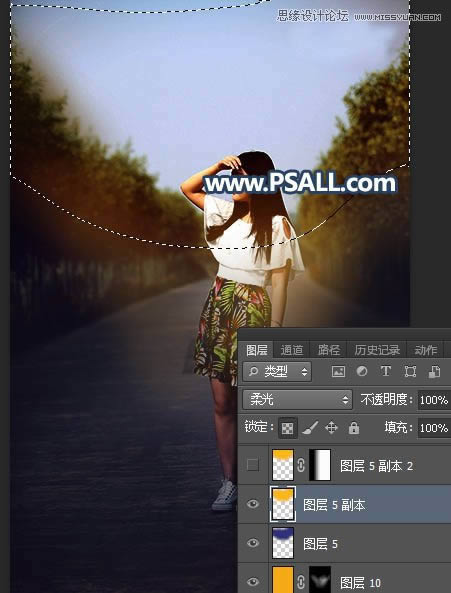This screenshot has width=451, height=593.
Task: Toggle lock transparent pixels icon
Action: [x=288, y=428]
